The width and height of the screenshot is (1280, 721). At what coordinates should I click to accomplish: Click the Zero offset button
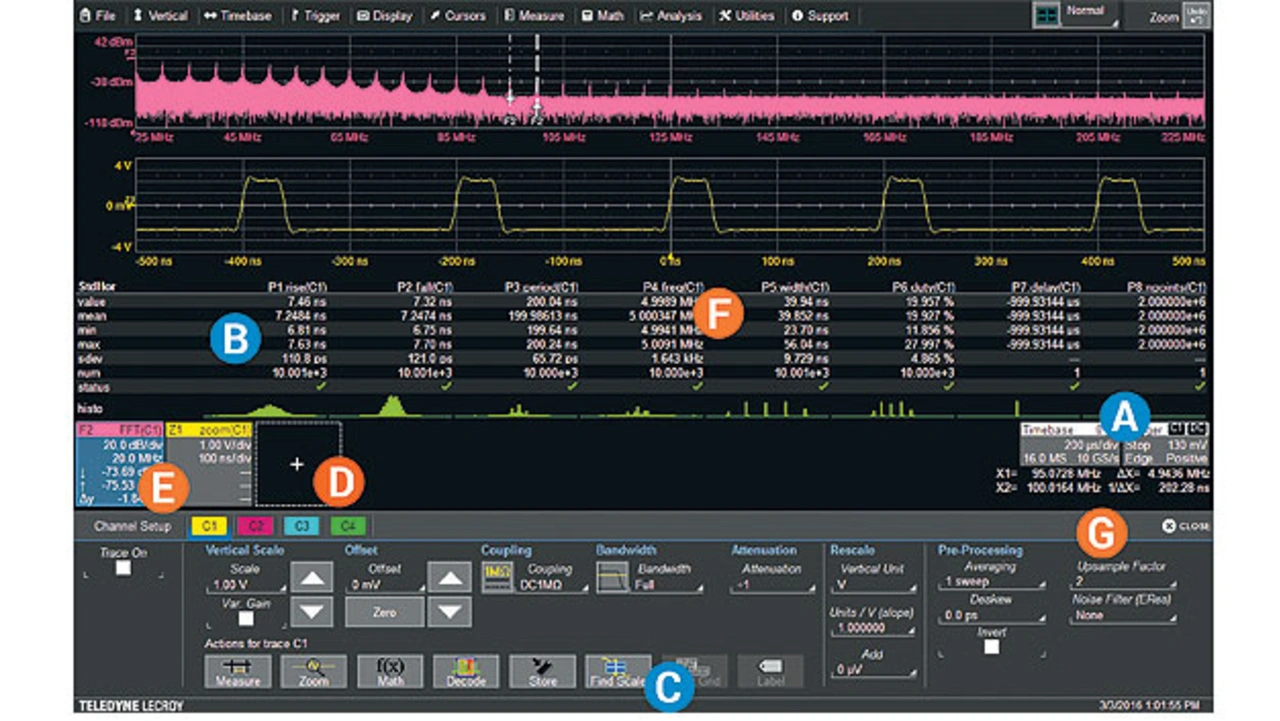click(x=383, y=612)
